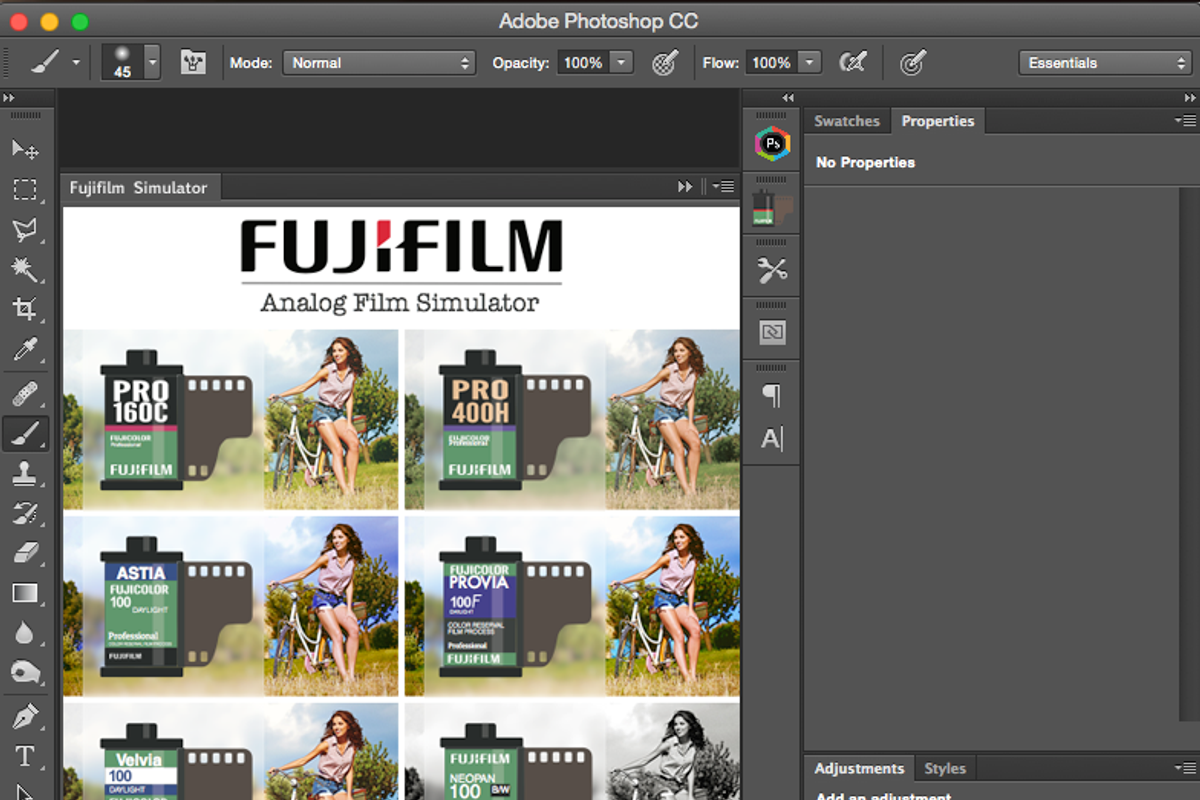Viewport: 1200px width, 800px height.
Task: Open the Mode Normal dropdown
Action: click(x=379, y=62)
